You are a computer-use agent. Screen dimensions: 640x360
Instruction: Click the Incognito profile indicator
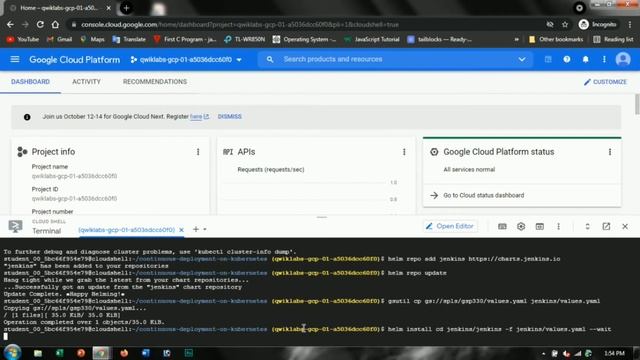tap(598, 24)
